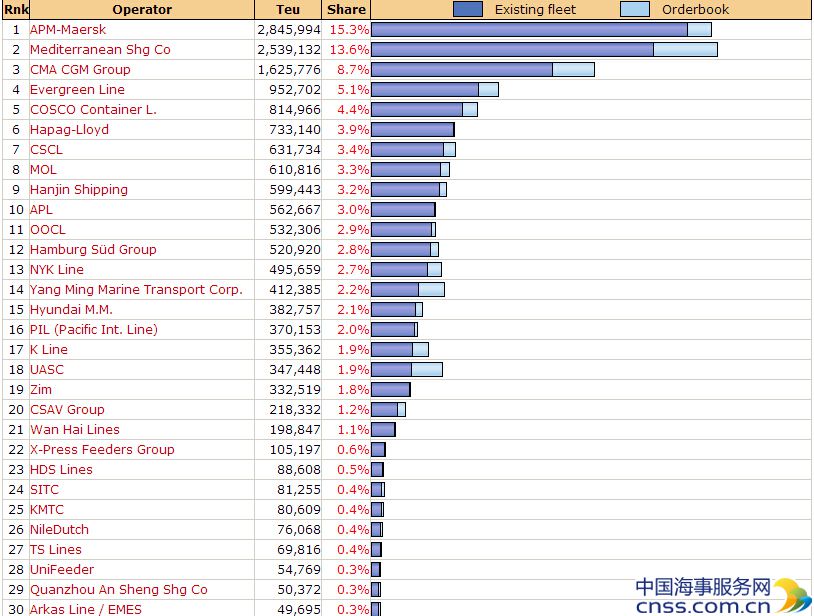Open the Mediterranean Shg Co link
This screenshot has height=616, width=814.
tap(100, 50)
